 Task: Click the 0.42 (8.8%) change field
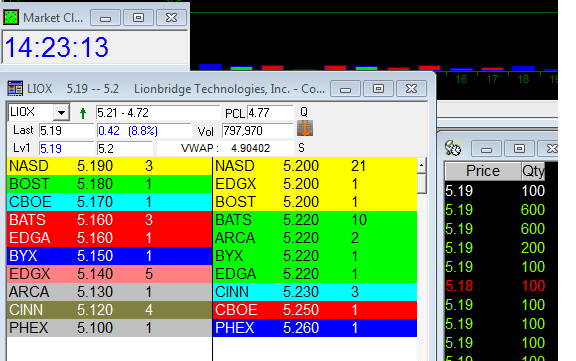[x=144, y=131]
